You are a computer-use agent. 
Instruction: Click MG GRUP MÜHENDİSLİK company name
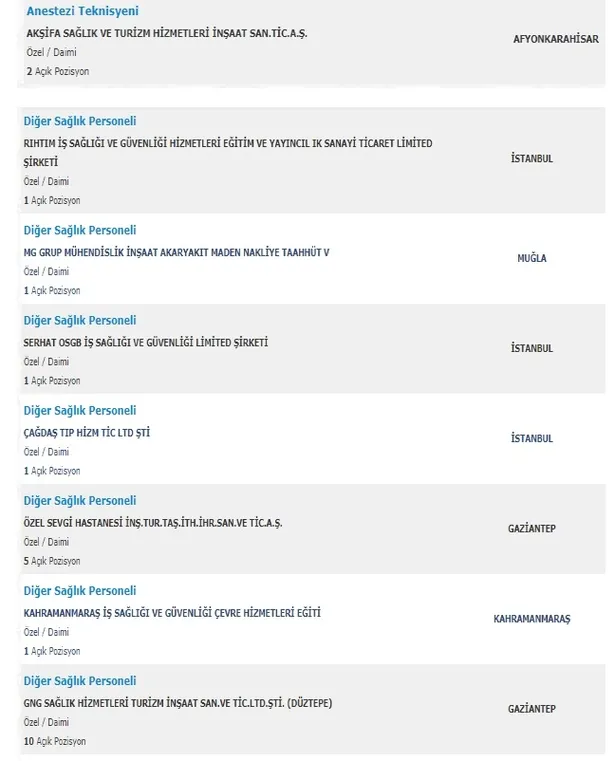coord(176,252)
